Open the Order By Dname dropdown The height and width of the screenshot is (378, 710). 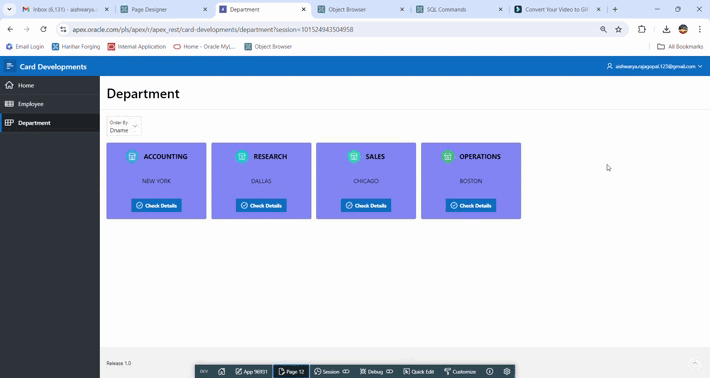pyautogui.click(x=124, y=126)
